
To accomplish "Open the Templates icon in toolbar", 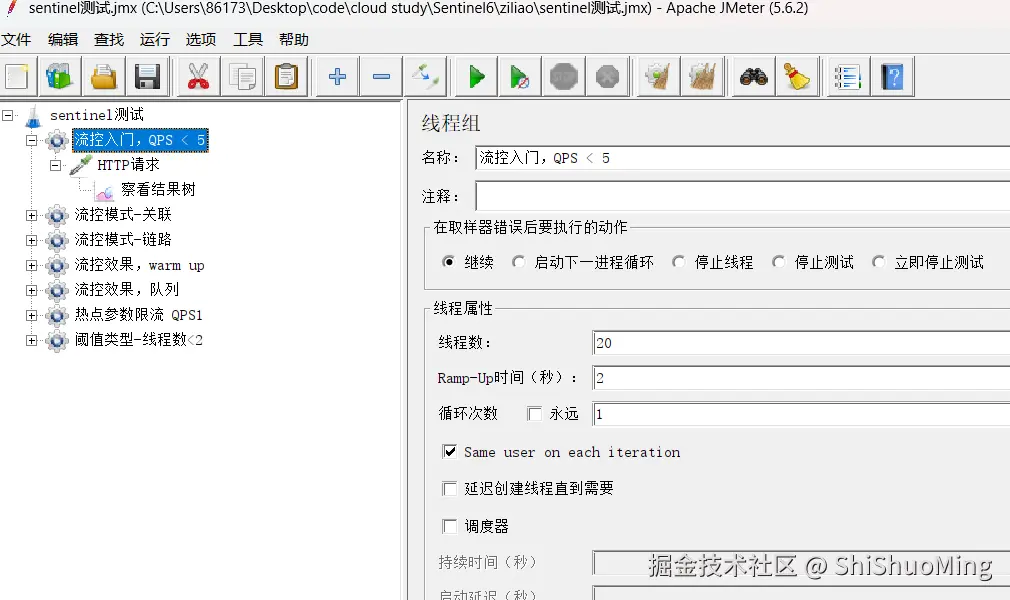I will coord(59,77).
